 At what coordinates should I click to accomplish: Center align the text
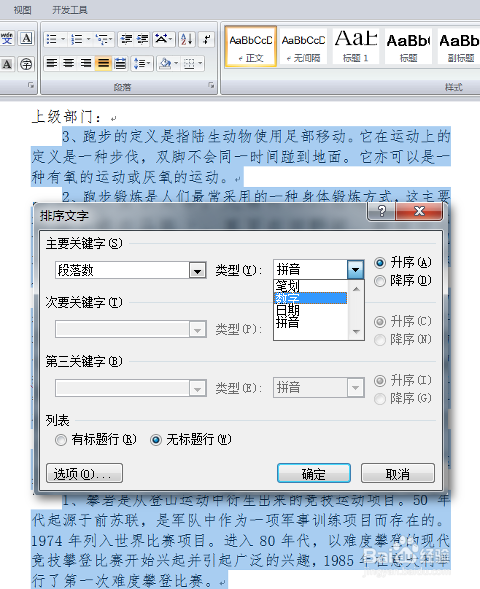click(69, 63)
